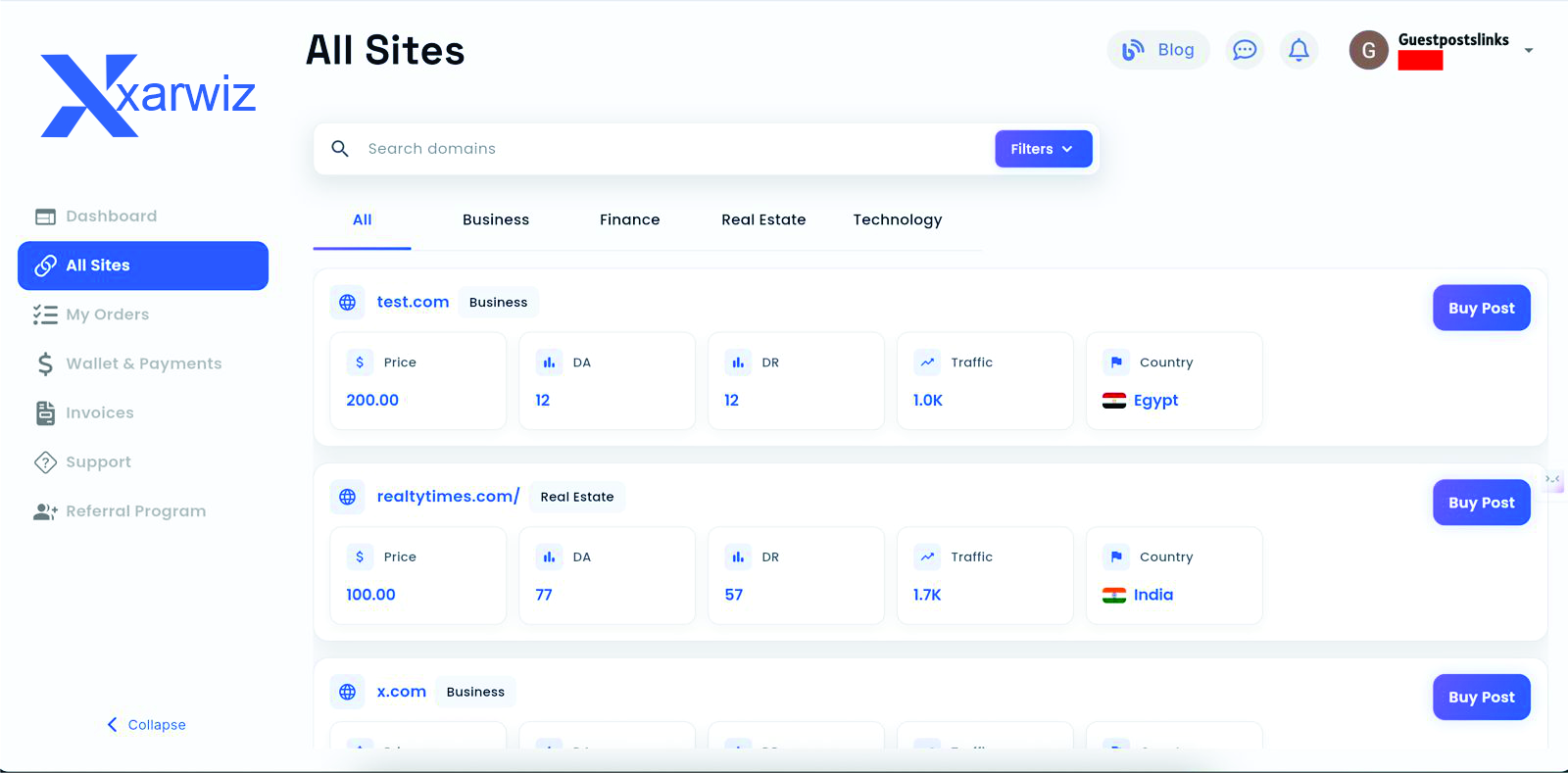1568x773 pixels.
Task: Expand the Guestpostslinks account menu arrow
Action: point(1528,51)
